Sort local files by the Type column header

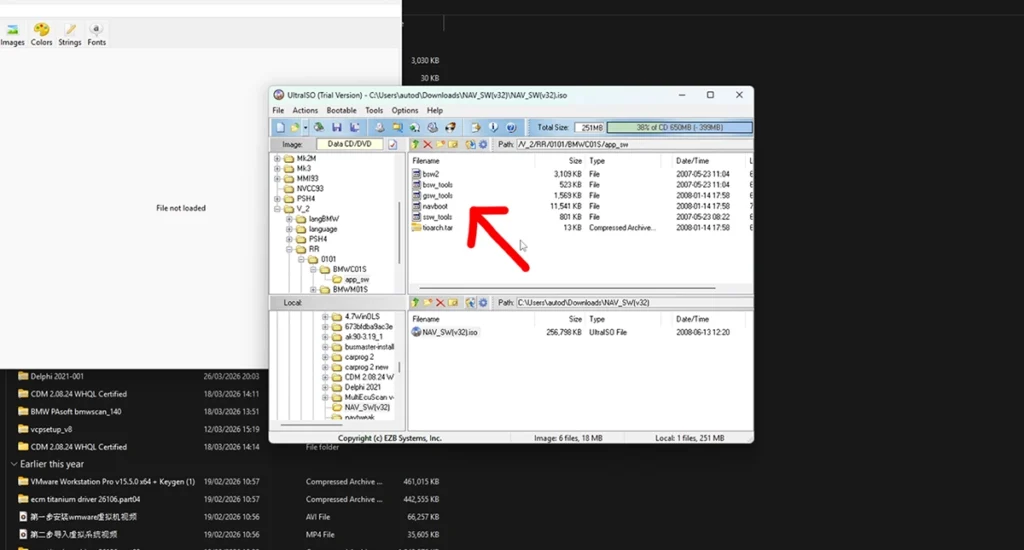597,319
